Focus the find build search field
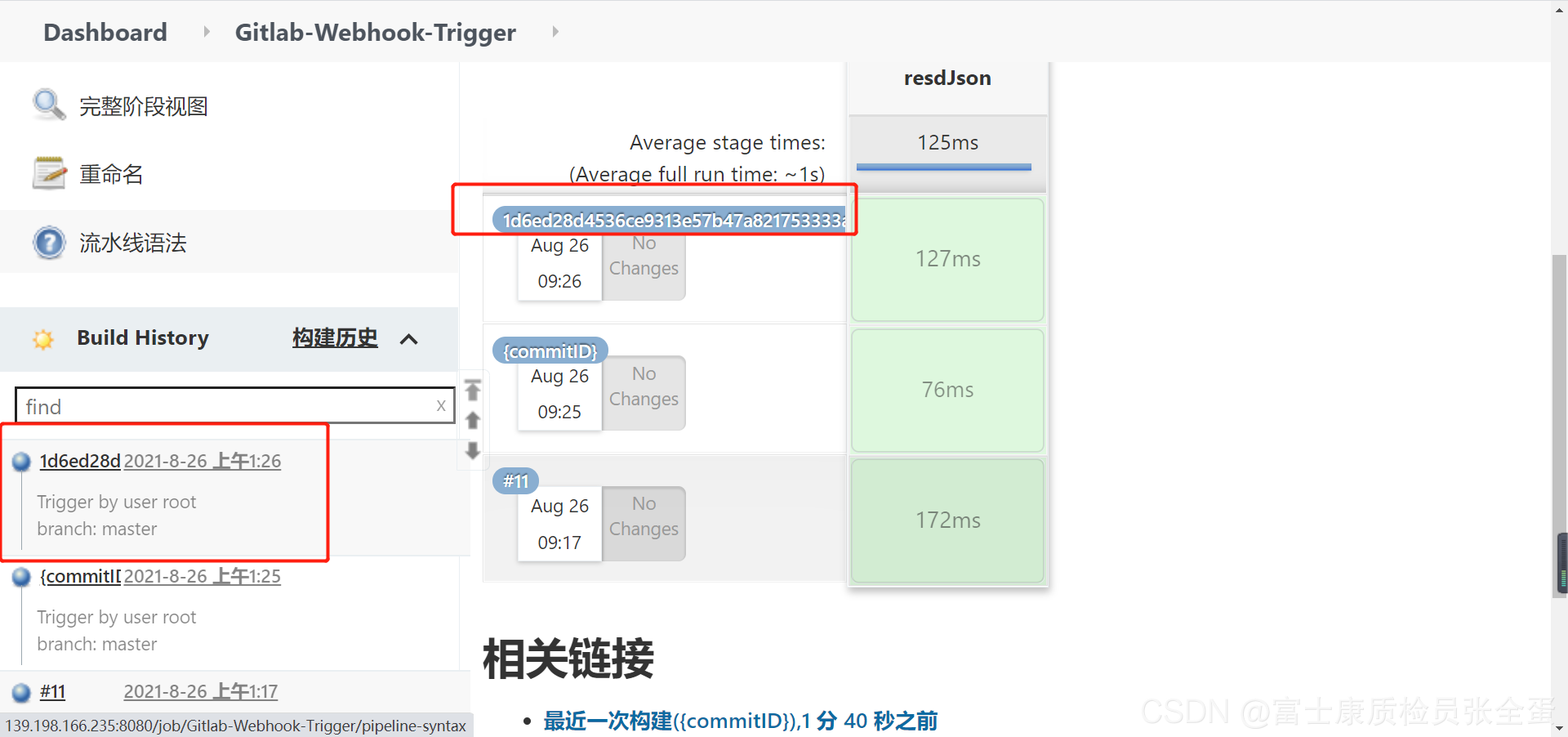The height and width of the screenshot is (737, 1568). click(x=235, y=405)
